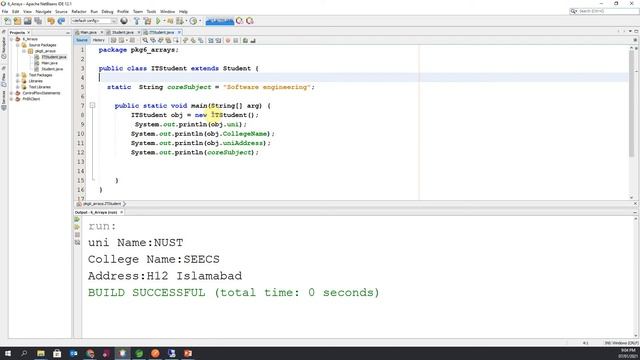Expand the Test Libraries node
Screen dimensions: 640x360
pyautogui.click(x=18, y=87)
